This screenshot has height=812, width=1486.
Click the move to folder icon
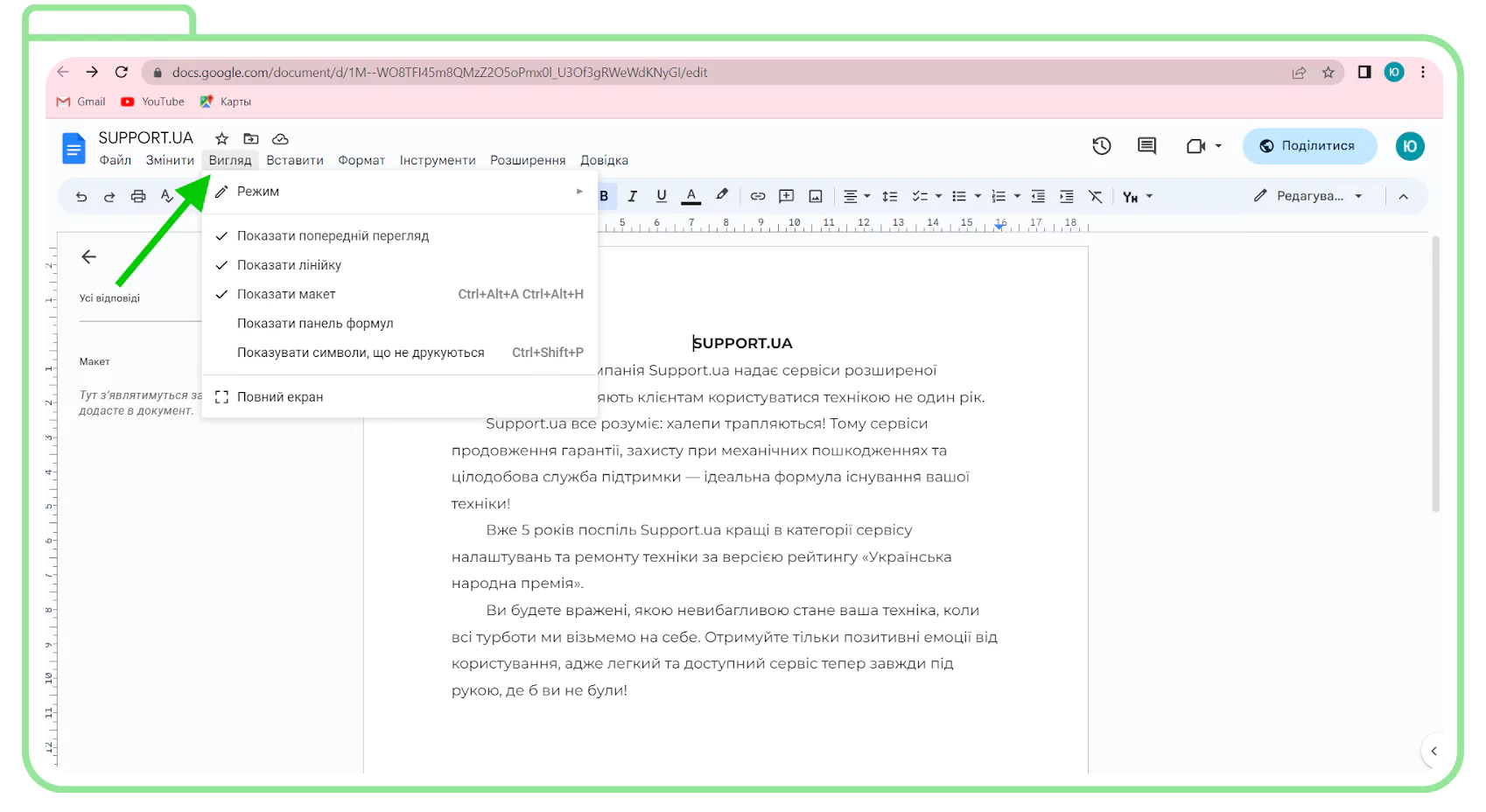coord(251,138)
